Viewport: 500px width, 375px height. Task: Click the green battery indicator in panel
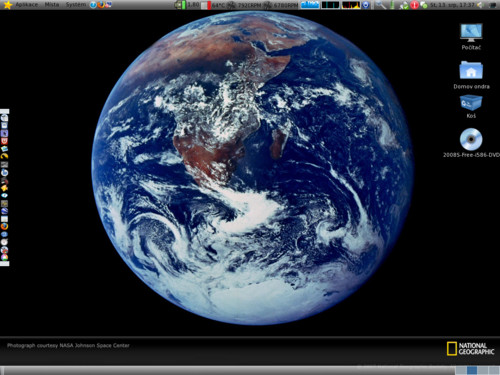pyautogui.click(x=180, y=5)
